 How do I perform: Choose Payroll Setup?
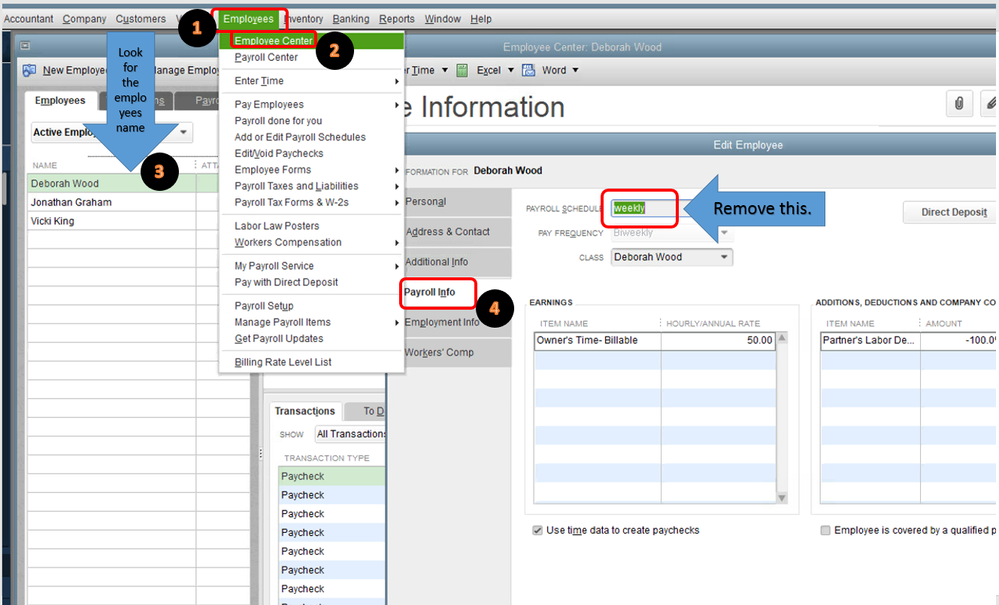coord(264,306)
